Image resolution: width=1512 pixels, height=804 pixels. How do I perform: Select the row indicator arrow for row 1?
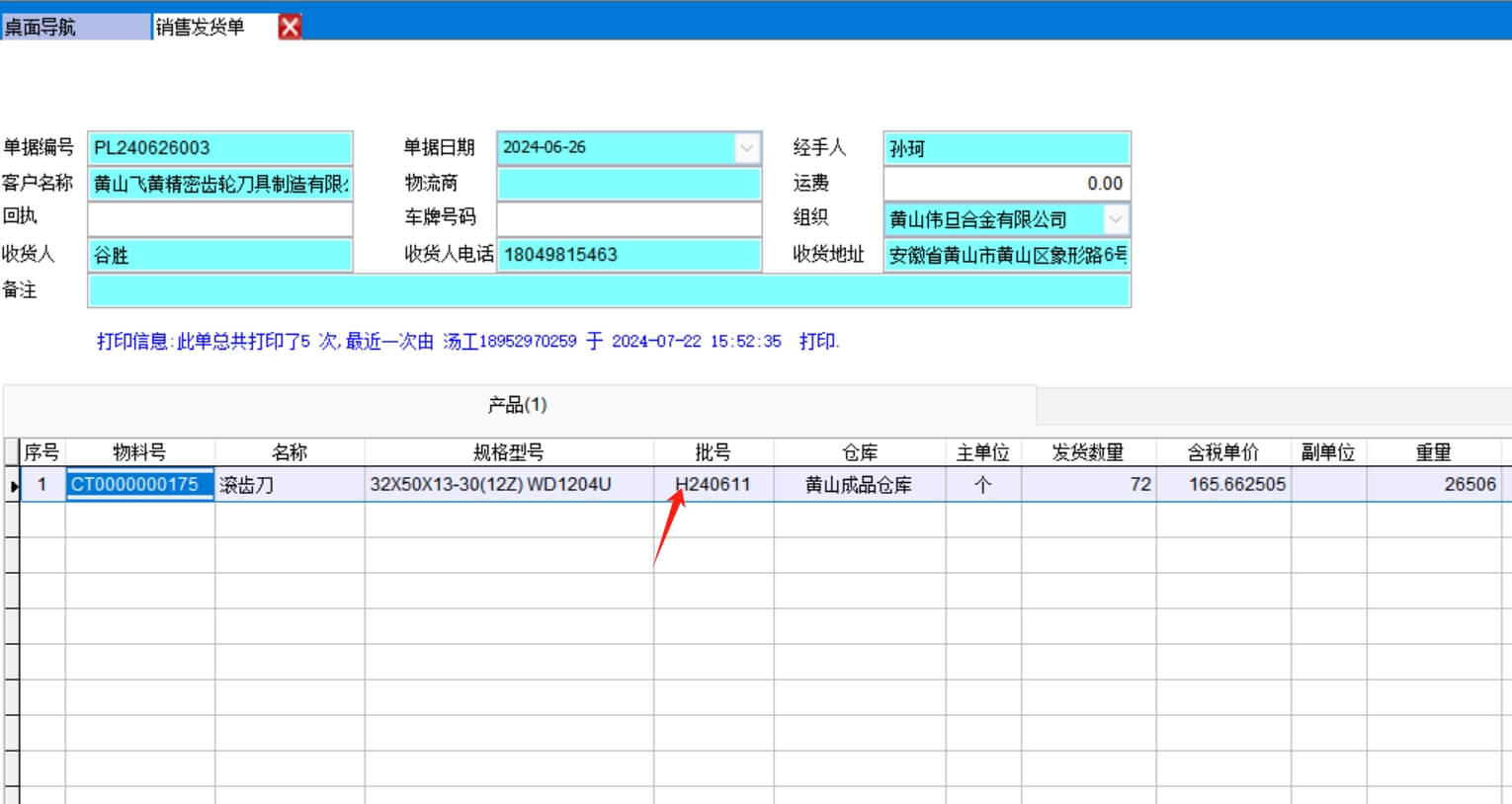[x=13, y=485]
